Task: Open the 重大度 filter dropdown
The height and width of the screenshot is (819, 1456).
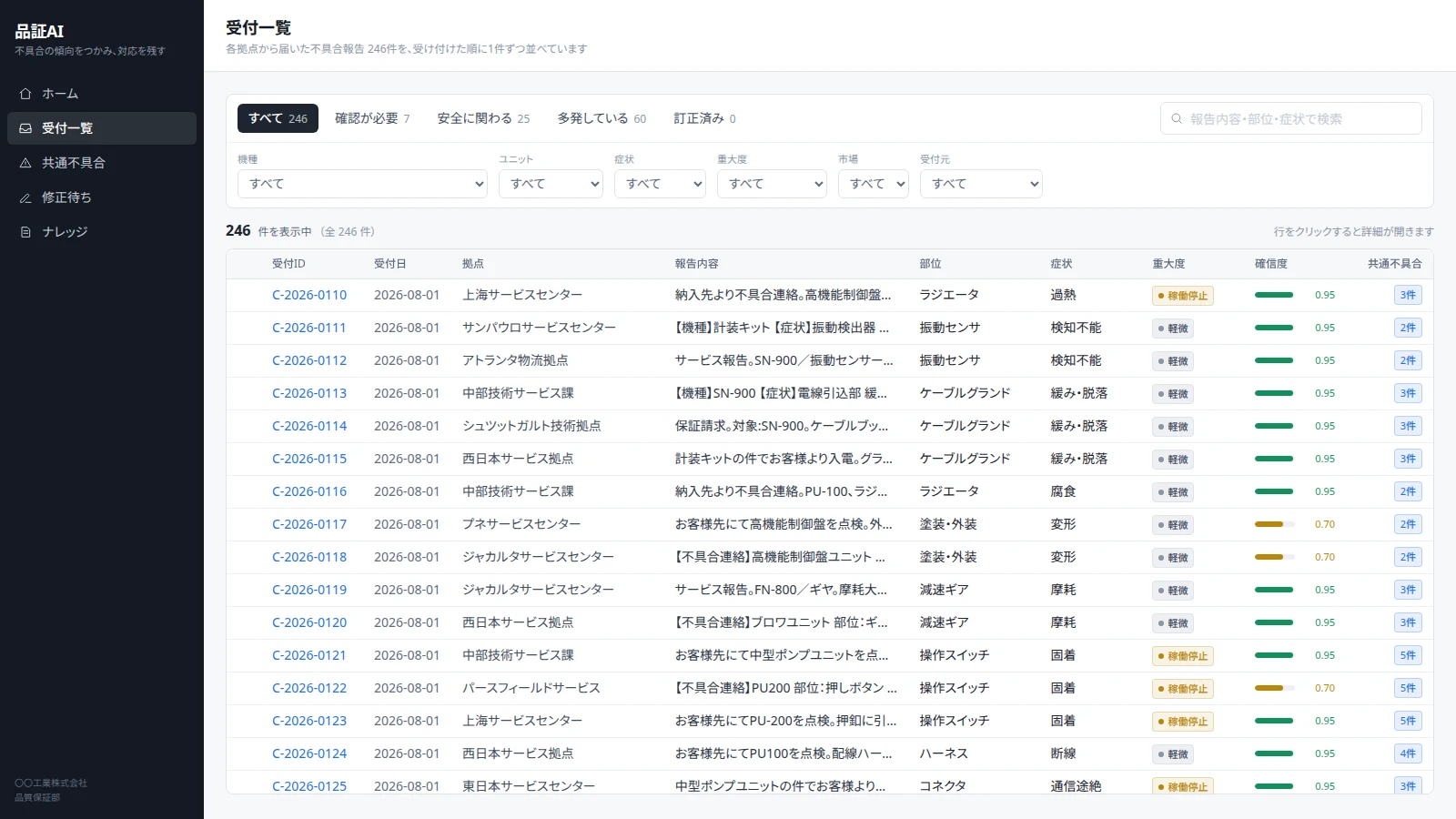Action: (772, 184)
